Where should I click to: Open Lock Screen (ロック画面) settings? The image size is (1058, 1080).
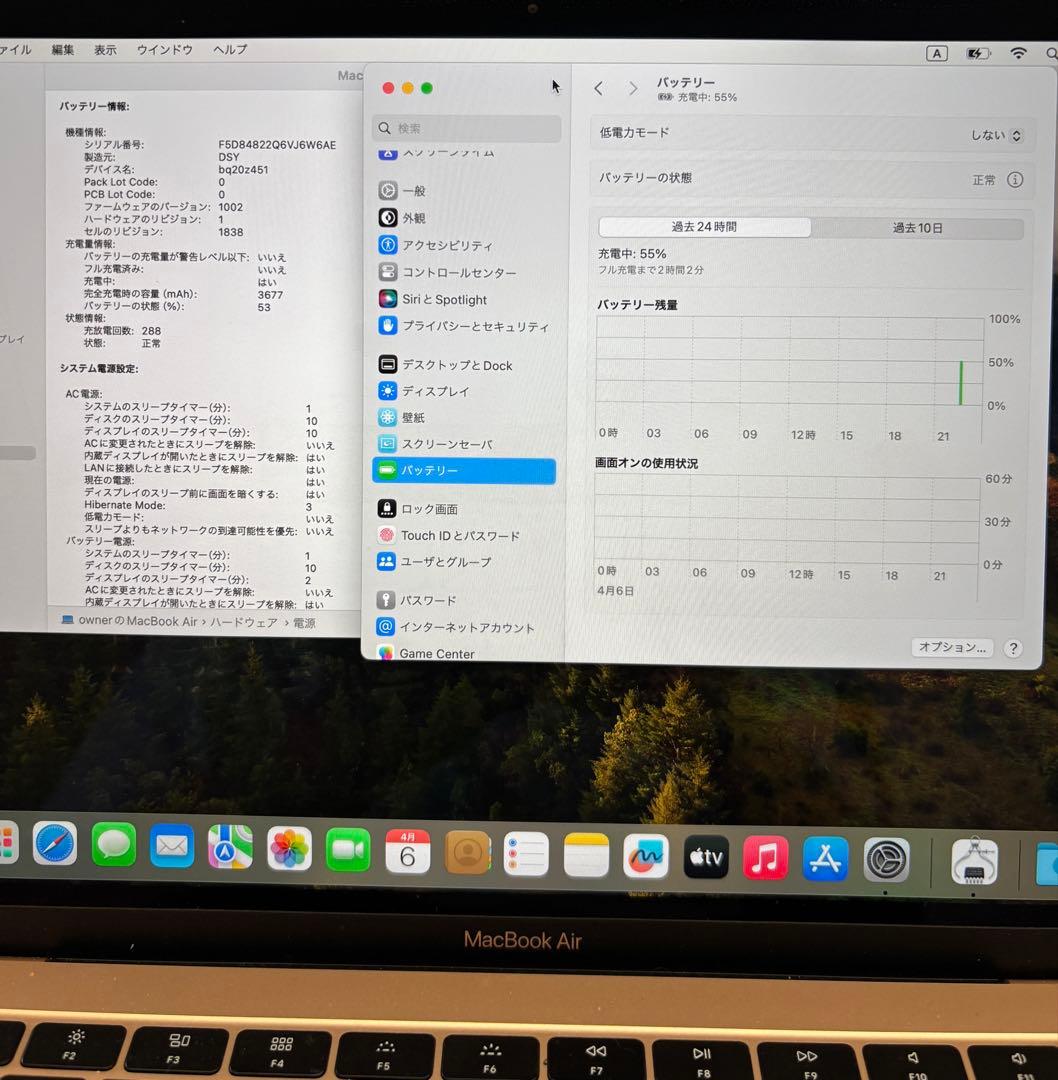coord(418,509)
